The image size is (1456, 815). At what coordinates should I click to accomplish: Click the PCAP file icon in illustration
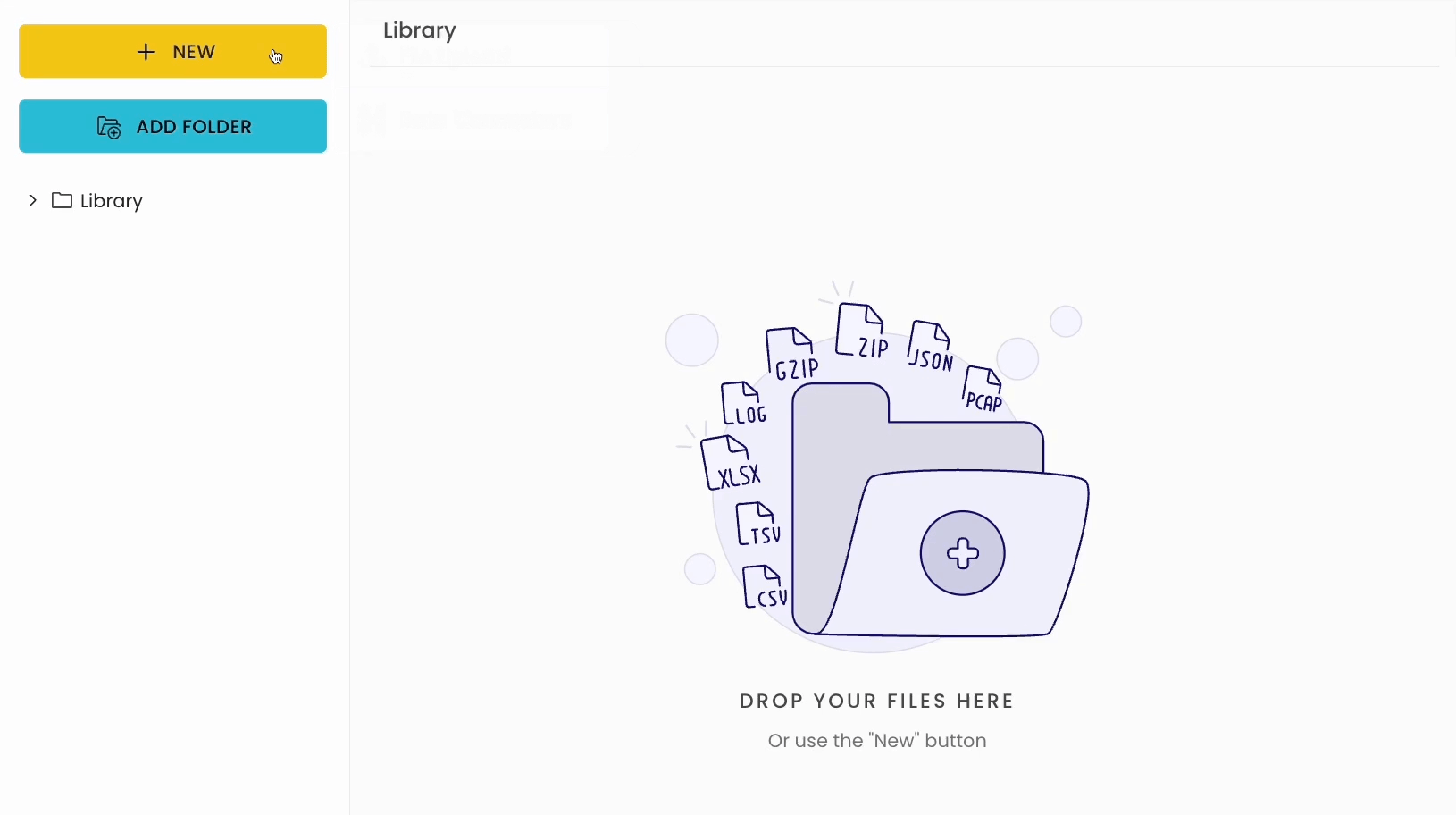(x=983, y=390)
